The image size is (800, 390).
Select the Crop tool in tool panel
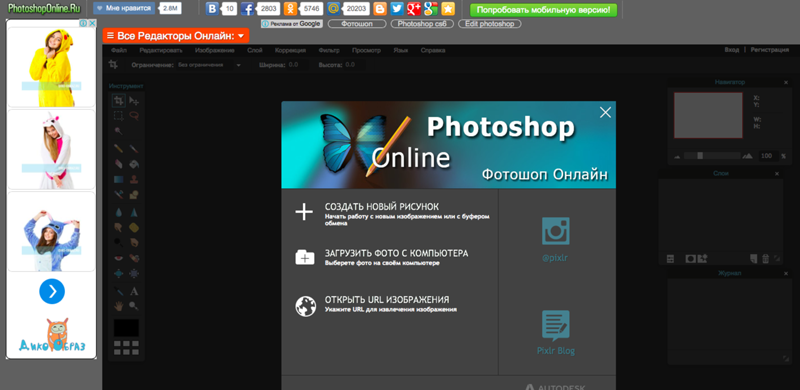click(x=118, y=101)
